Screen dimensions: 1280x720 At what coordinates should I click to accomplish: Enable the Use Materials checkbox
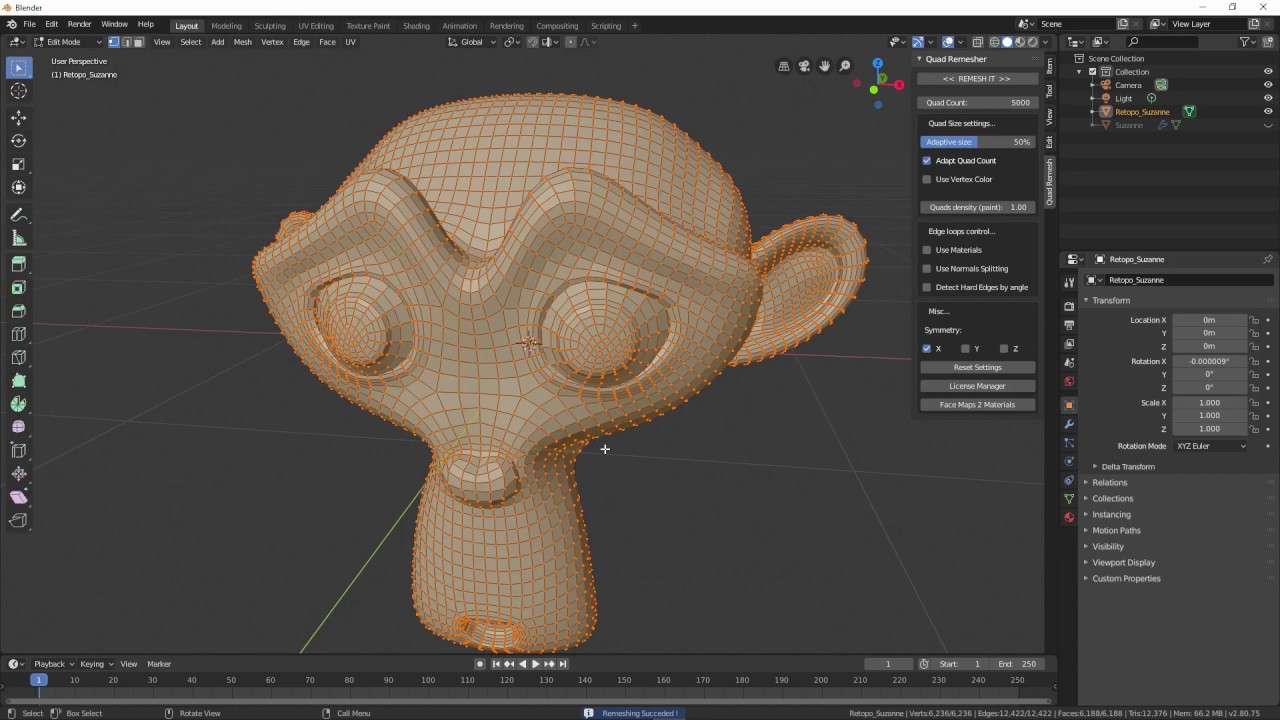pyautogui.click(x=927, y=250)
